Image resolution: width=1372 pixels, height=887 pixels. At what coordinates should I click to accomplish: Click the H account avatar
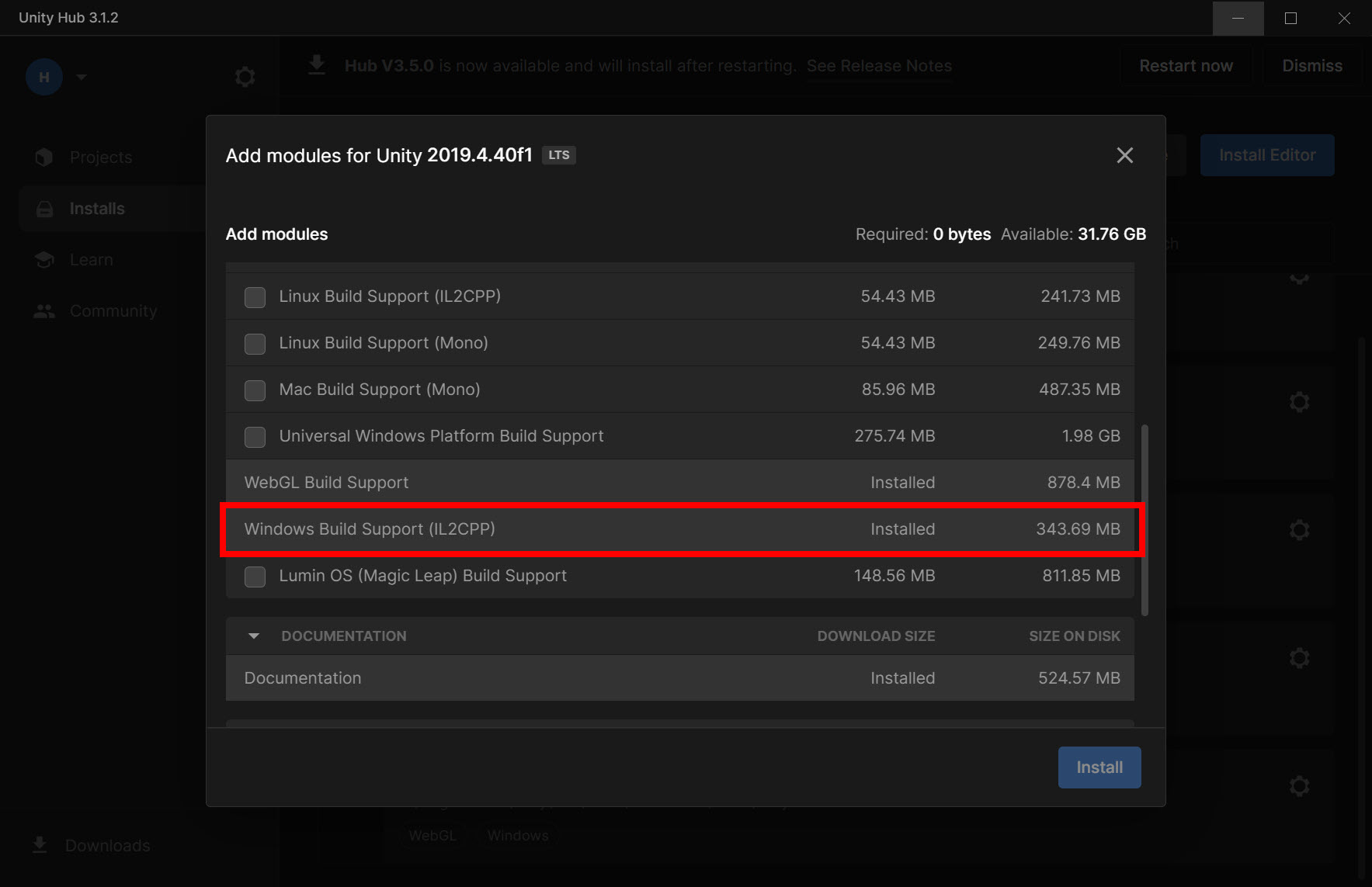(44, 77)
